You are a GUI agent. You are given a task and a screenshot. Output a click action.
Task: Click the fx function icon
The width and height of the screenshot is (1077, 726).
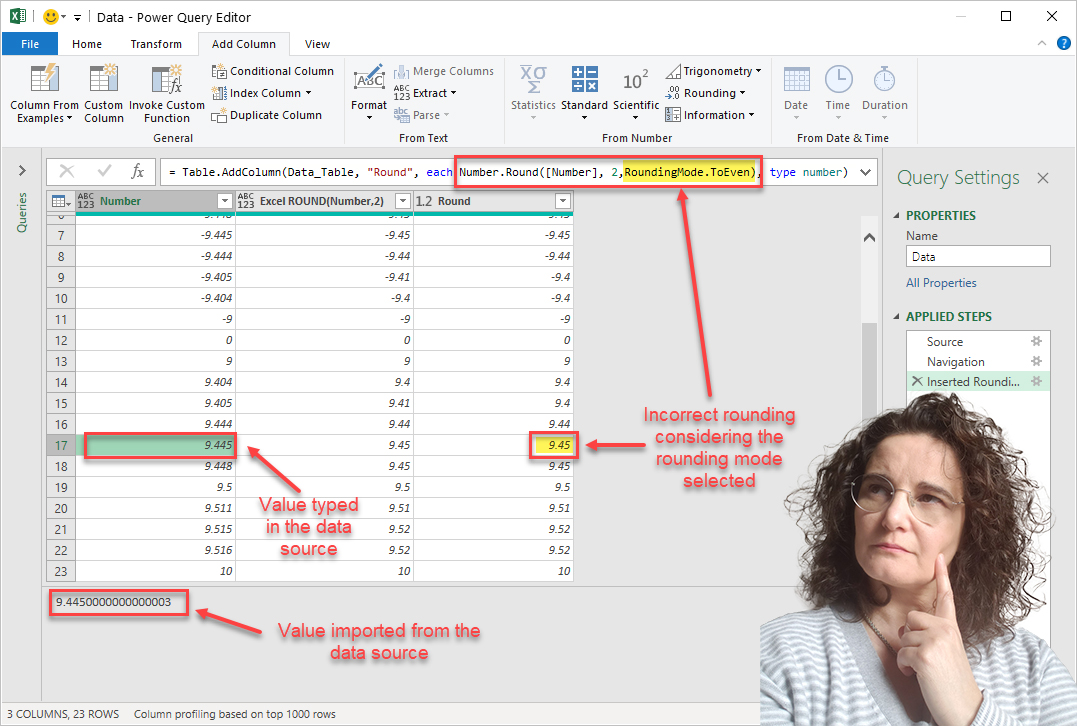[137, 171]
